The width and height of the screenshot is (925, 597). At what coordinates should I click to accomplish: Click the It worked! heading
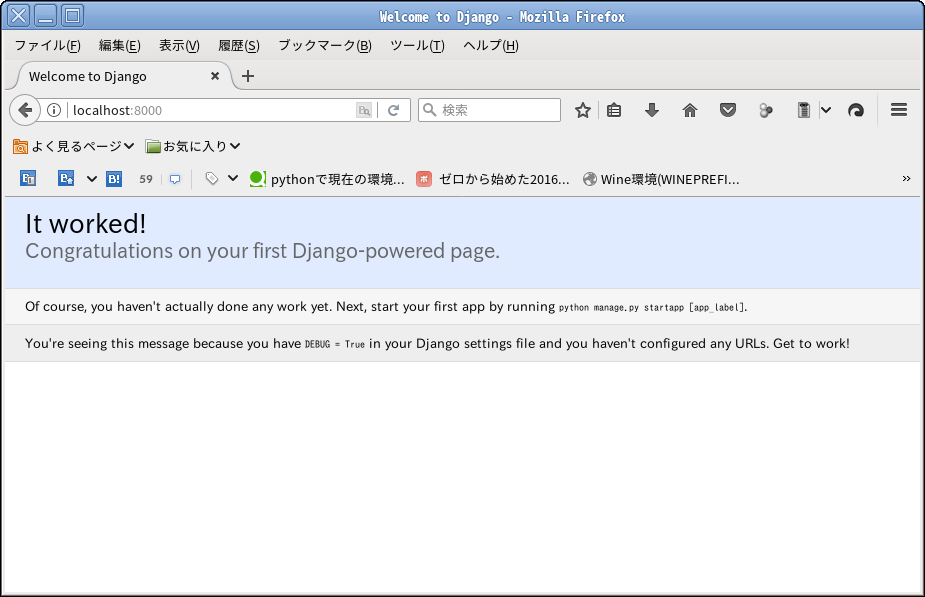86,224
